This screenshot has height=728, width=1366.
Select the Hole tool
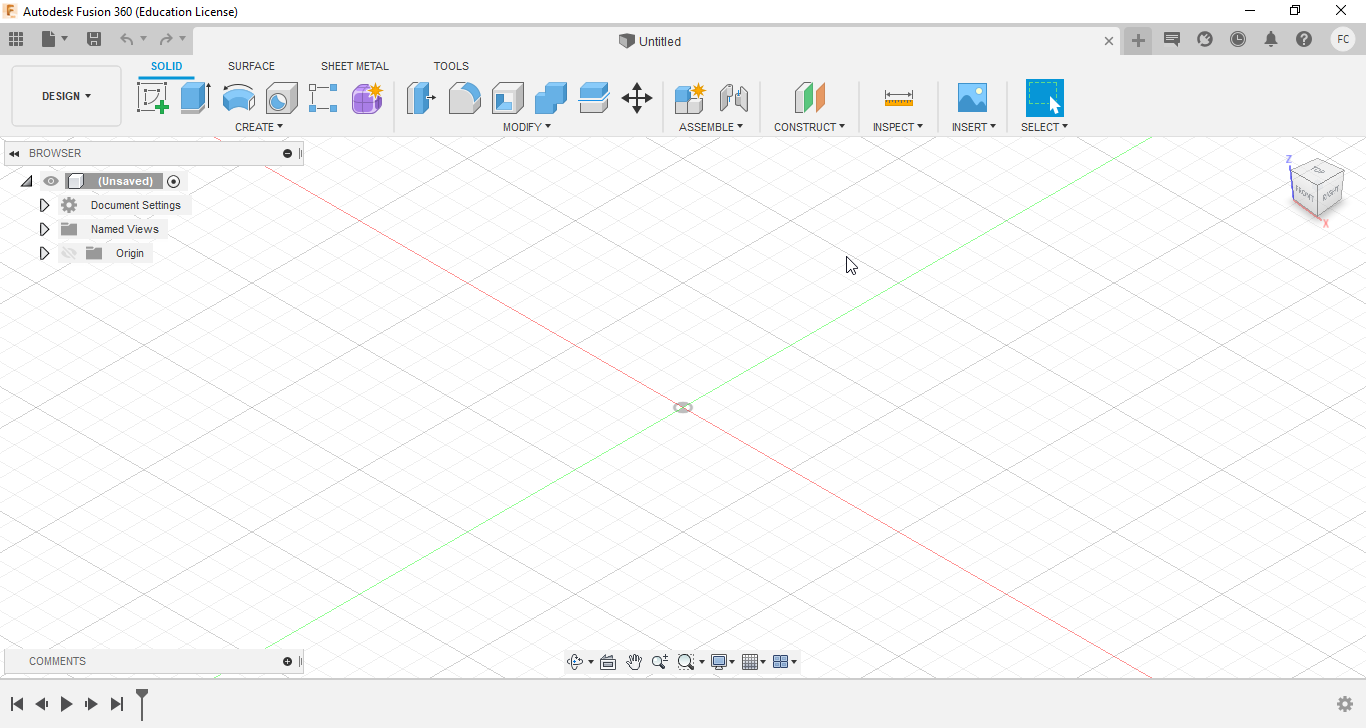pos(282,98)
